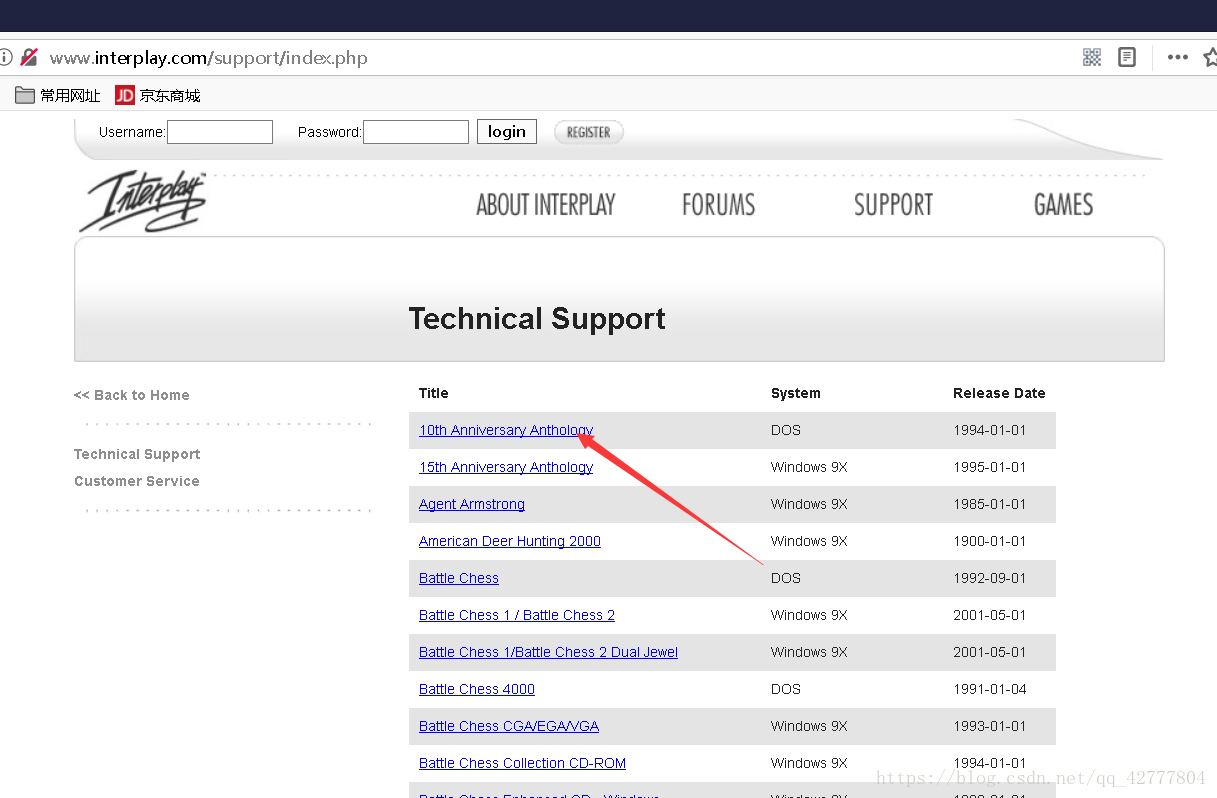Select release date 1992-09-01
Viewport: 1217px width, 798px height.
(990, 578)
